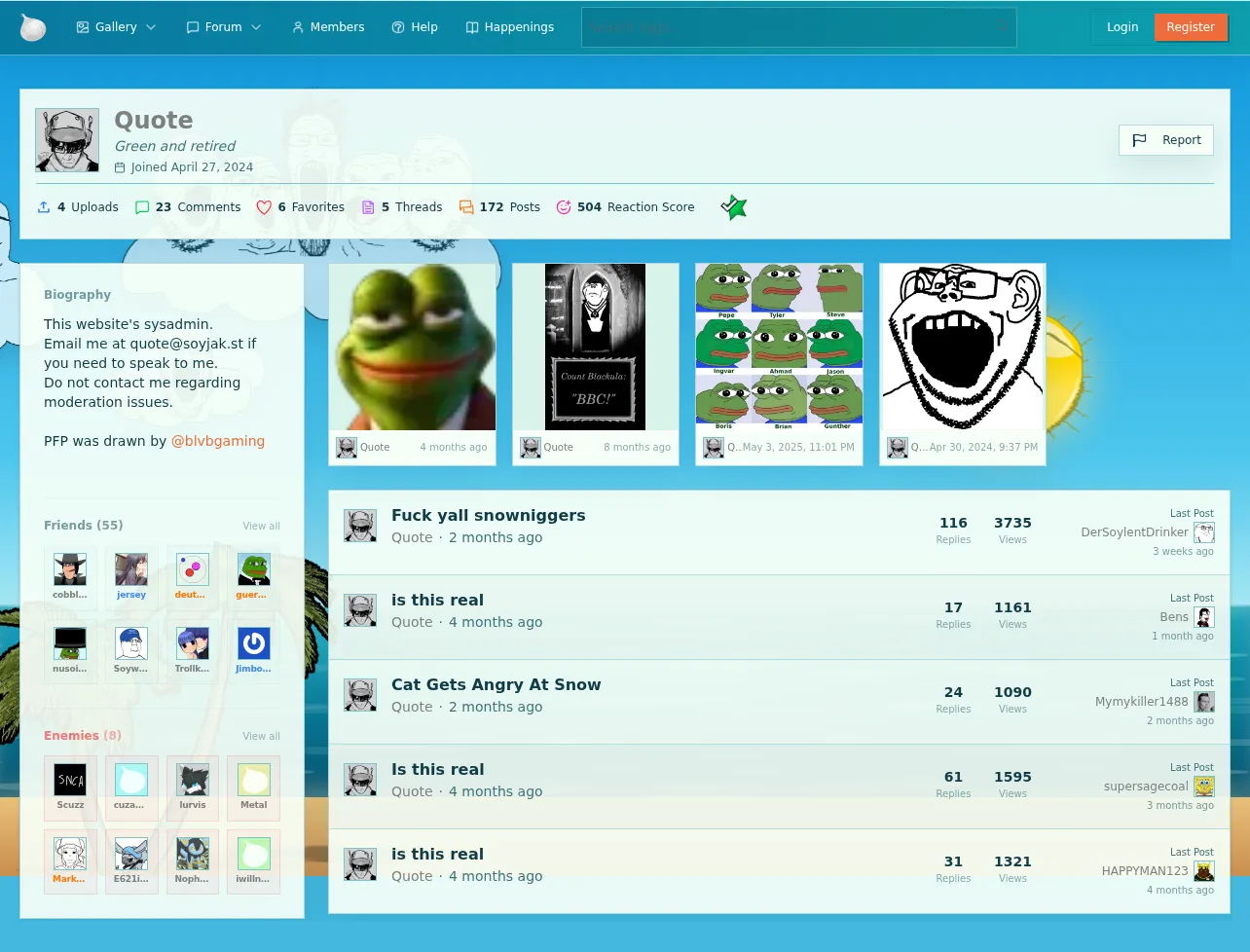Open friend Soyw... avatar

click(x=131, y=643)
